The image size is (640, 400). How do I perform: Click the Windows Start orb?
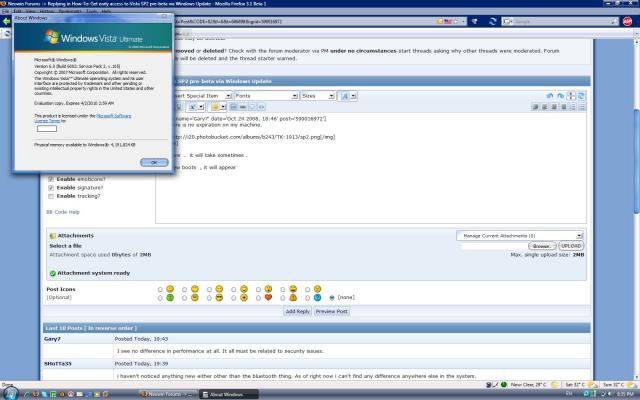[x=11, y=393]
